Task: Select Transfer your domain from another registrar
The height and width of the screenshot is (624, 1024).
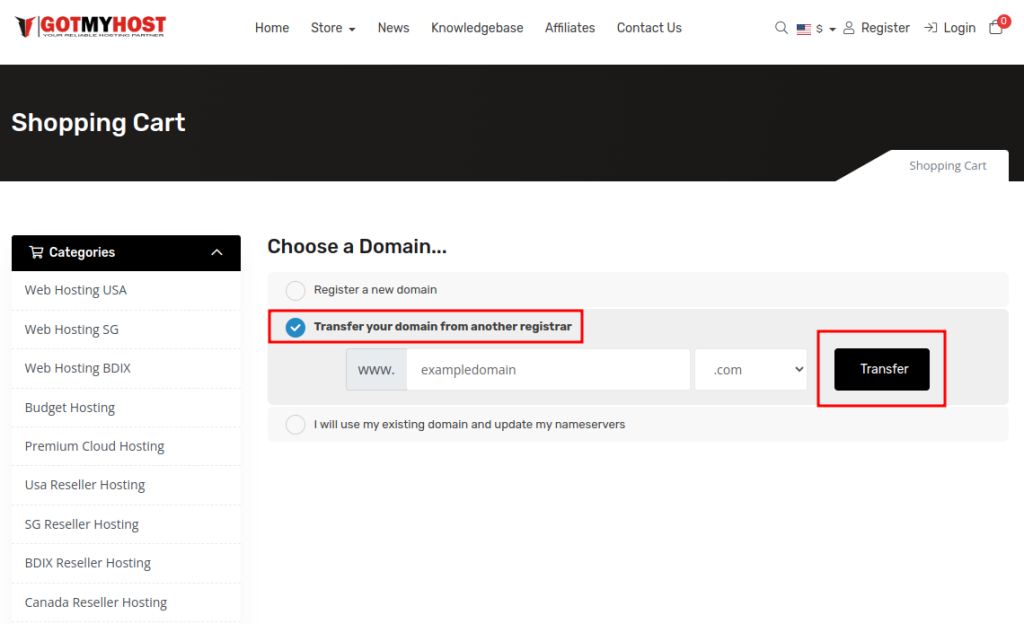Action: coord(296,327)
